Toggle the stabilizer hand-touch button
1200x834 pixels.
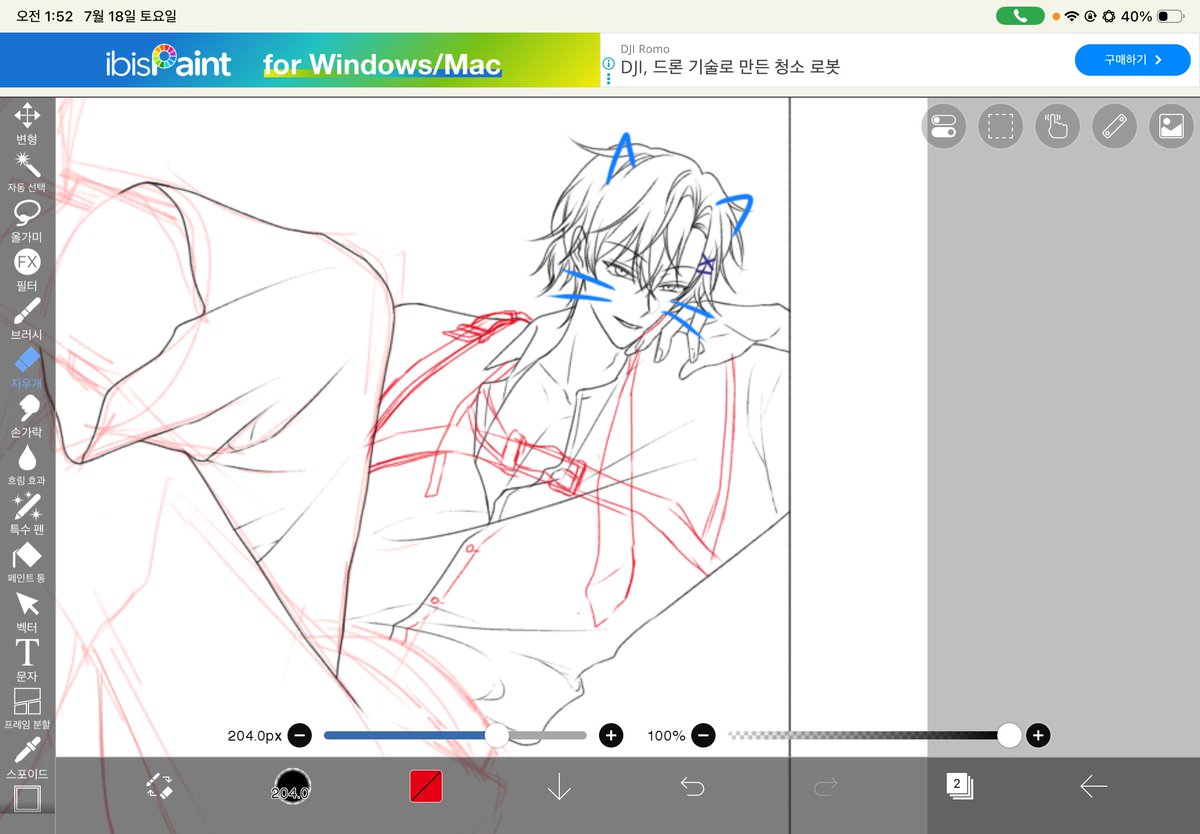tap(1058, 126)
